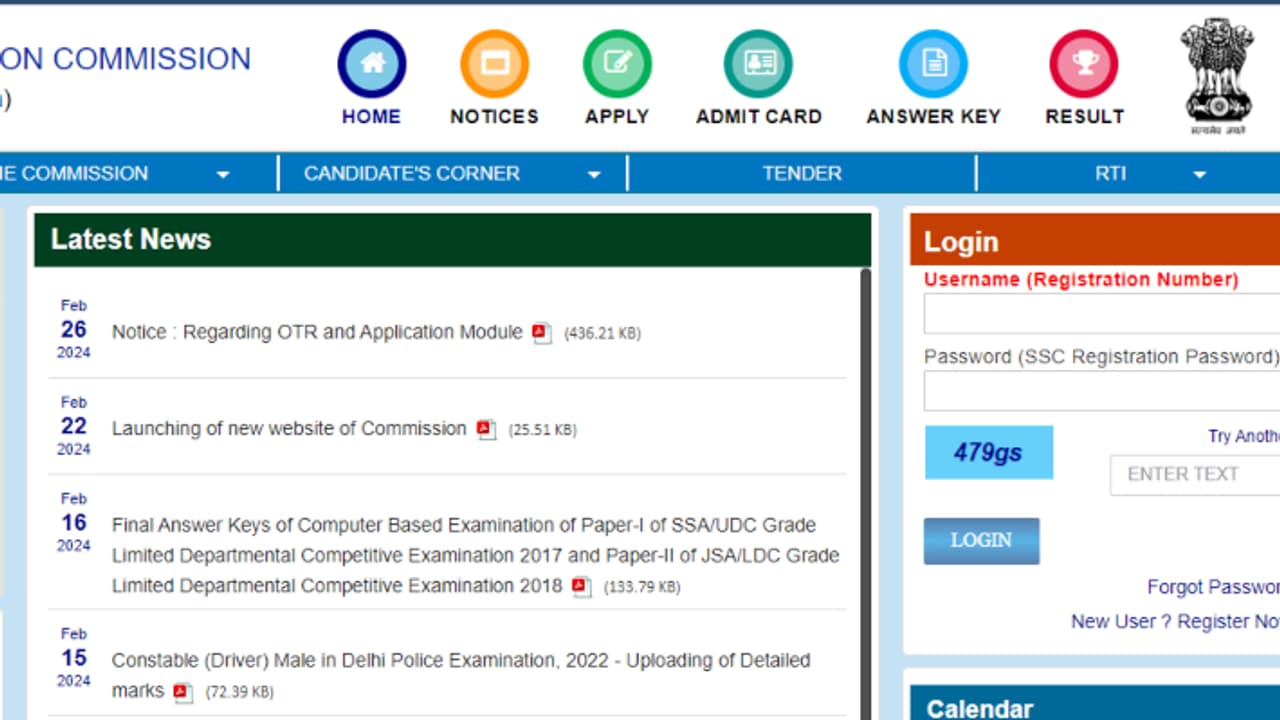Click PDF icon for Final Answer Keys

[581, 587]
